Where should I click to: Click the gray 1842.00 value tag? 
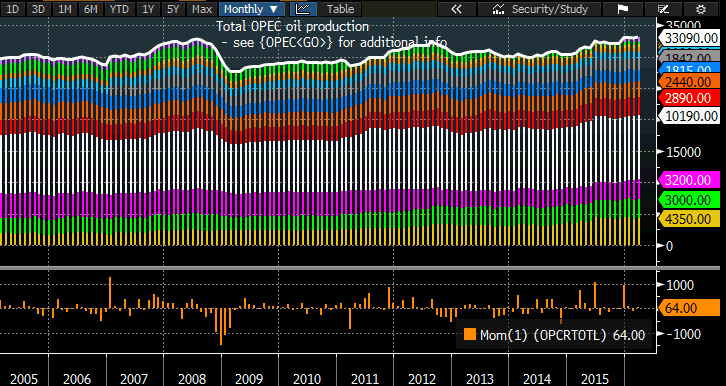(x=689, y=58)
